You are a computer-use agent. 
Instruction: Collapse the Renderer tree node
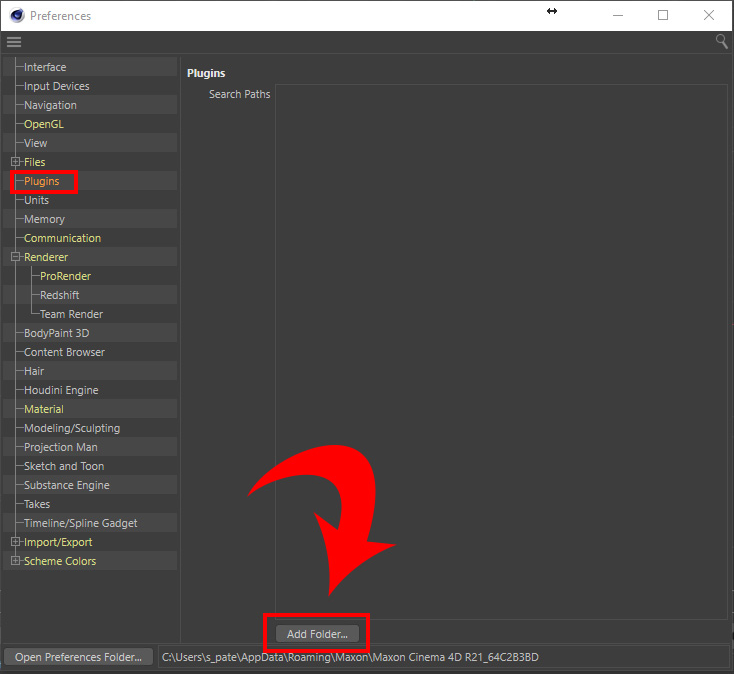click(15, 257)
